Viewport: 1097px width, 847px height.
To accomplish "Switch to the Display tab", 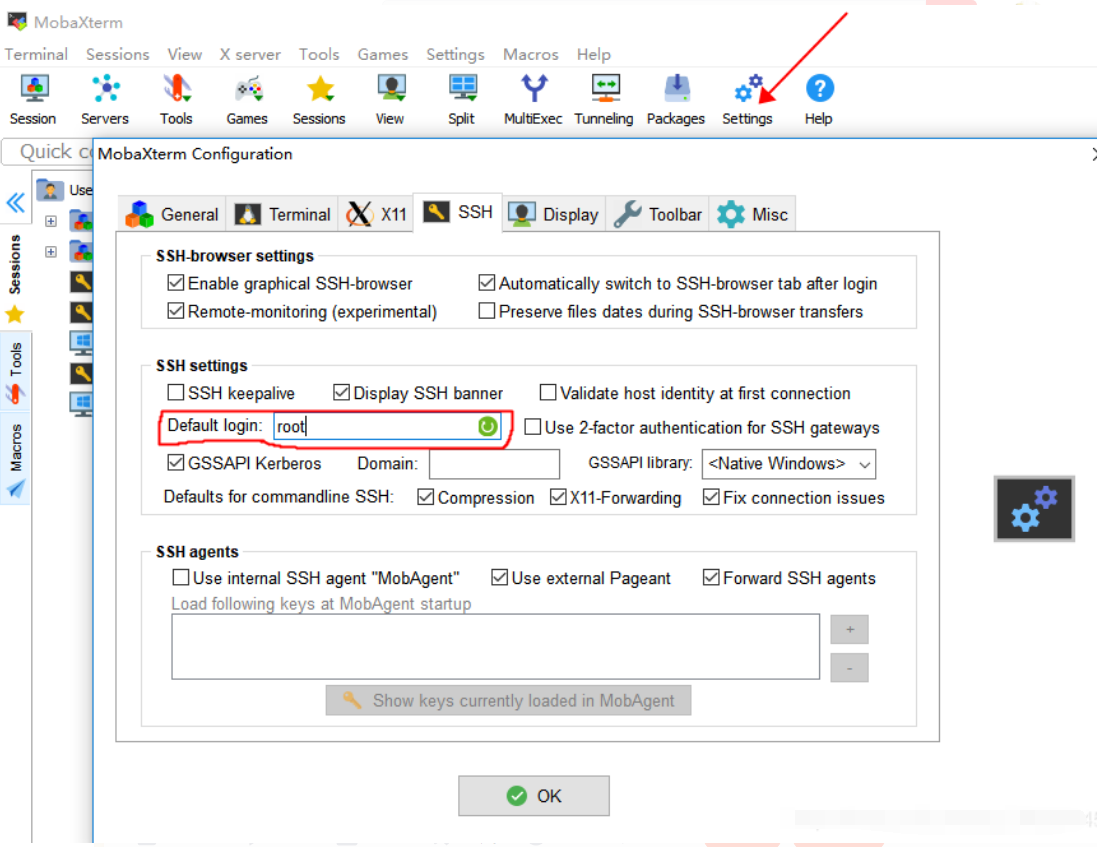I will point(553,214).
